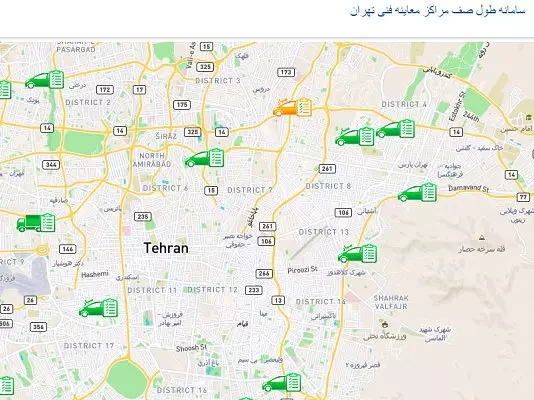Click the DISTRICT 12 map label
Viewport: 534px width, 400px height.
(x=212, y=290)
